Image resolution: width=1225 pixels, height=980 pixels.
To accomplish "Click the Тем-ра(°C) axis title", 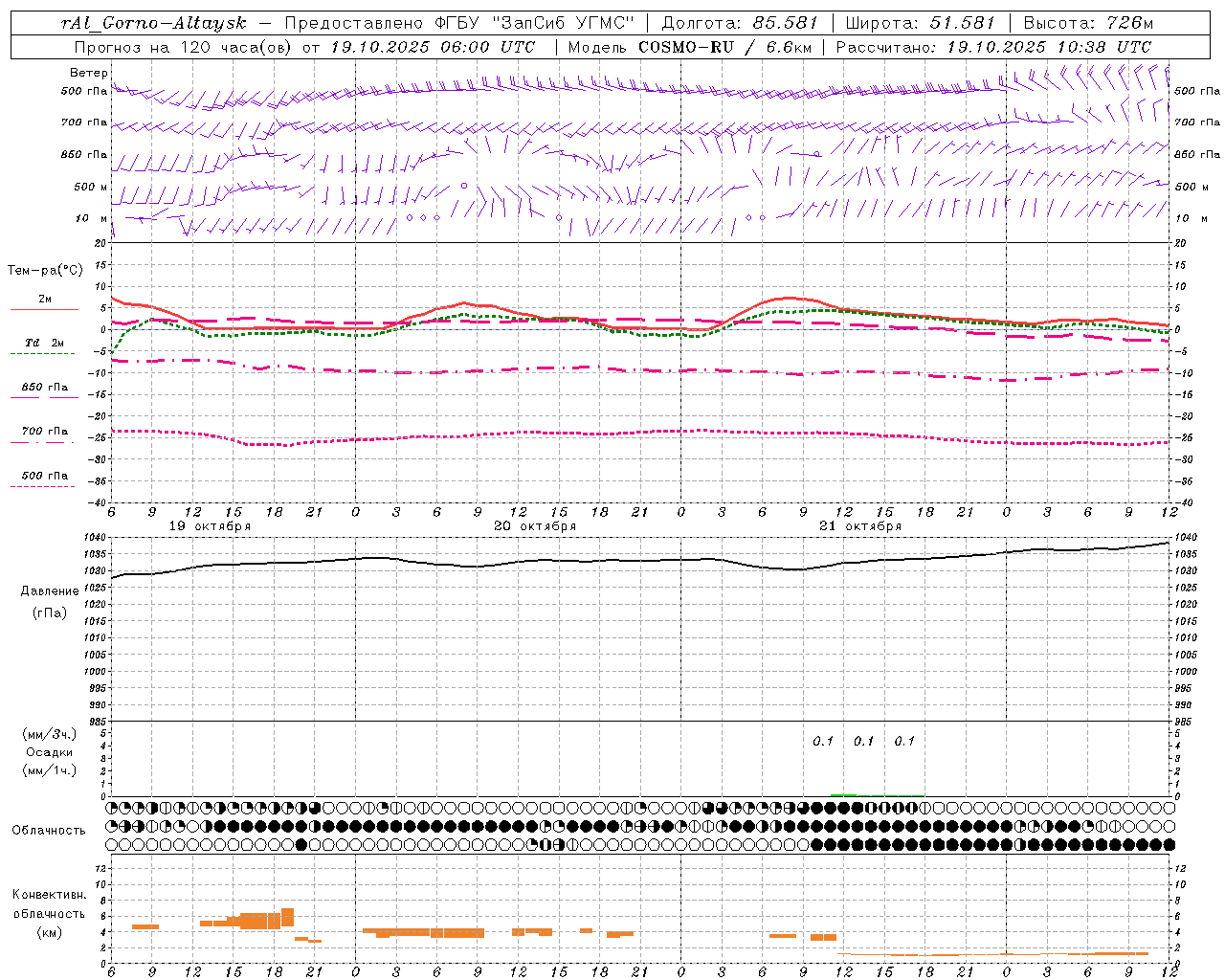I will click(x=45, y=271).
